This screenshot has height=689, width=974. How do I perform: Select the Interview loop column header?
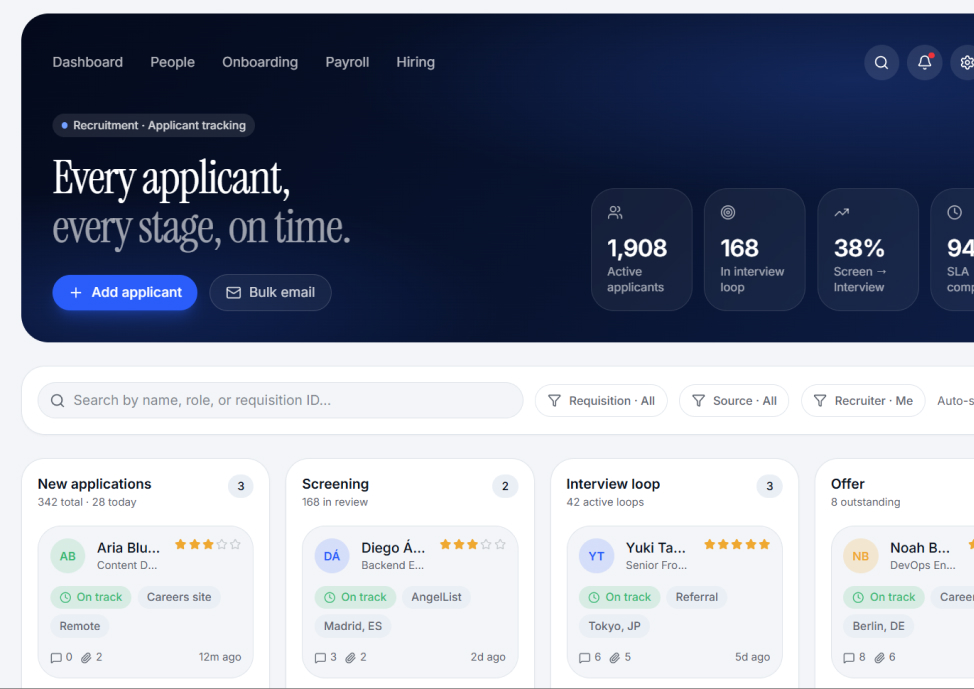613,484
